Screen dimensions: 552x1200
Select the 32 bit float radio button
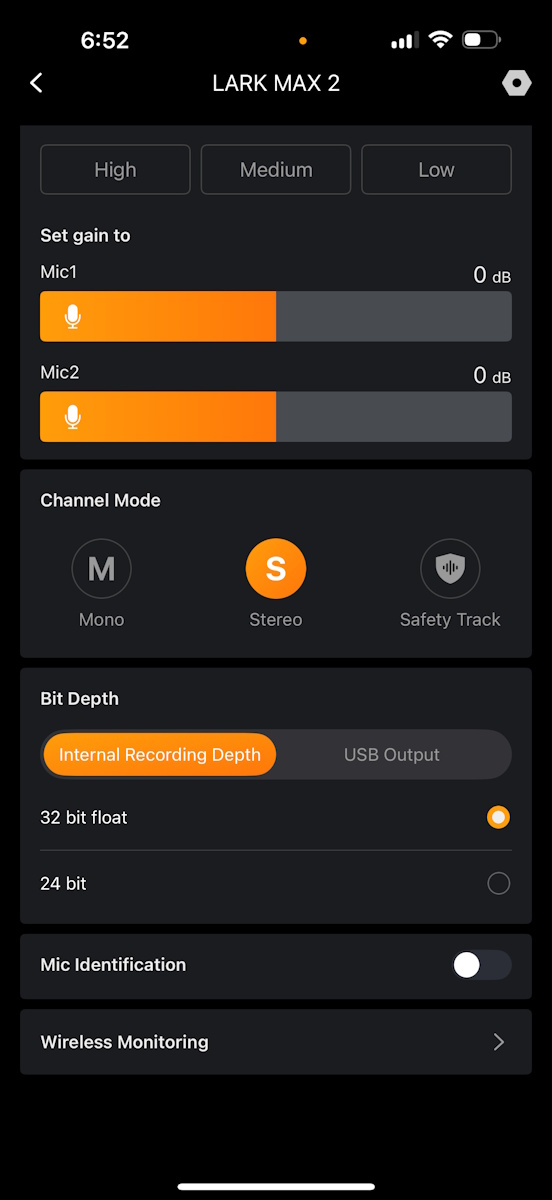coord(498,817)
